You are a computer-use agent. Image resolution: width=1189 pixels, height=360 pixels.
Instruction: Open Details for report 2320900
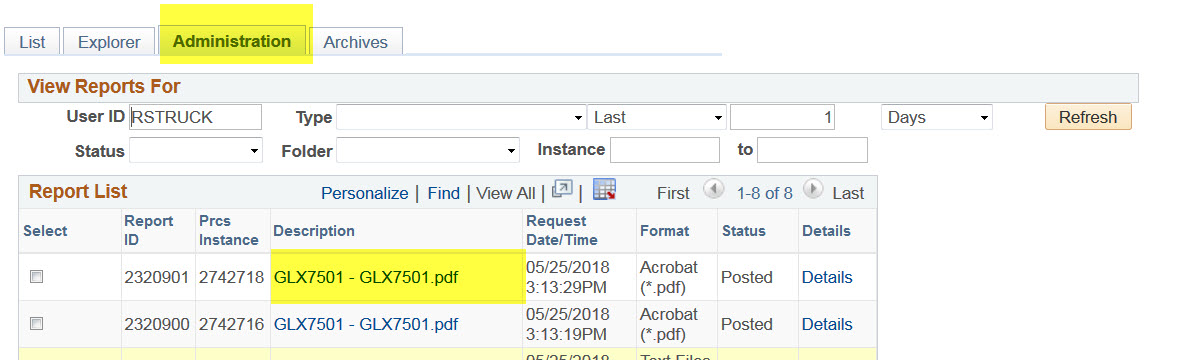tap(827, 324)
